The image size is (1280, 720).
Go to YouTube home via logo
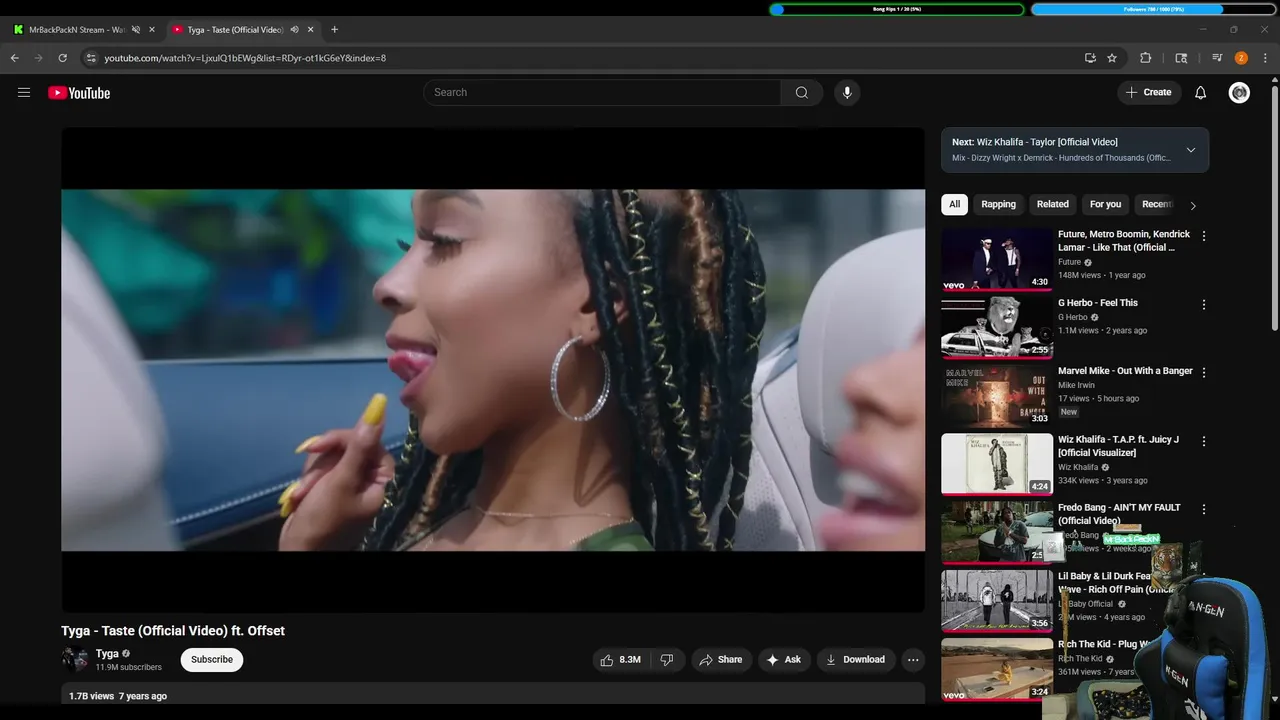point(79,93)
